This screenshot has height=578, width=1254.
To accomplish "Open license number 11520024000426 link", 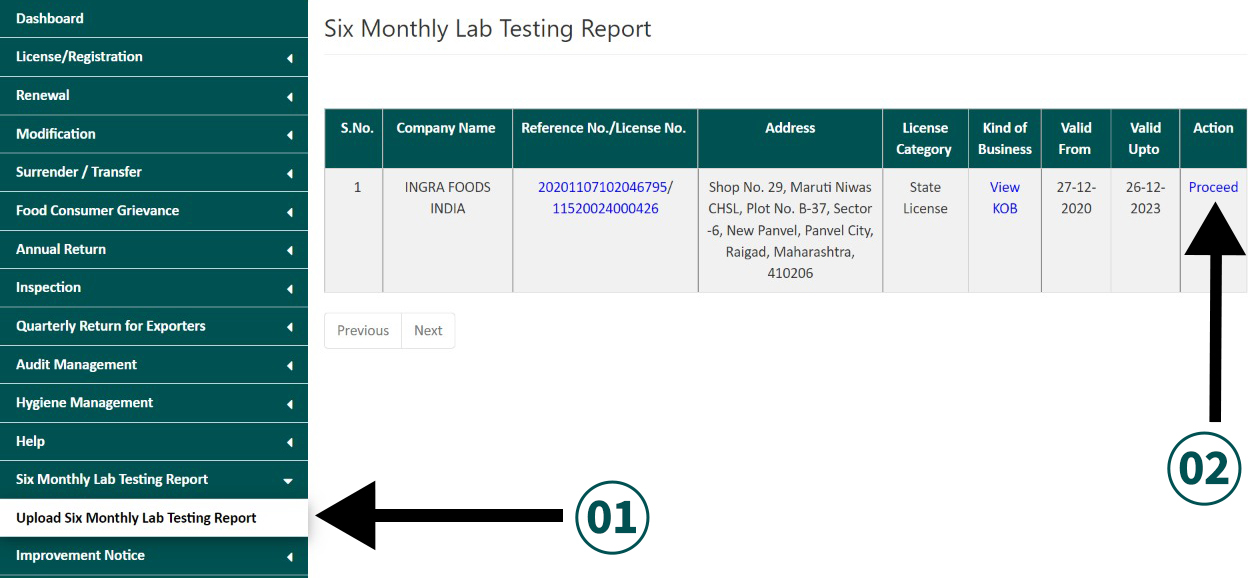I will pos(605,209).
